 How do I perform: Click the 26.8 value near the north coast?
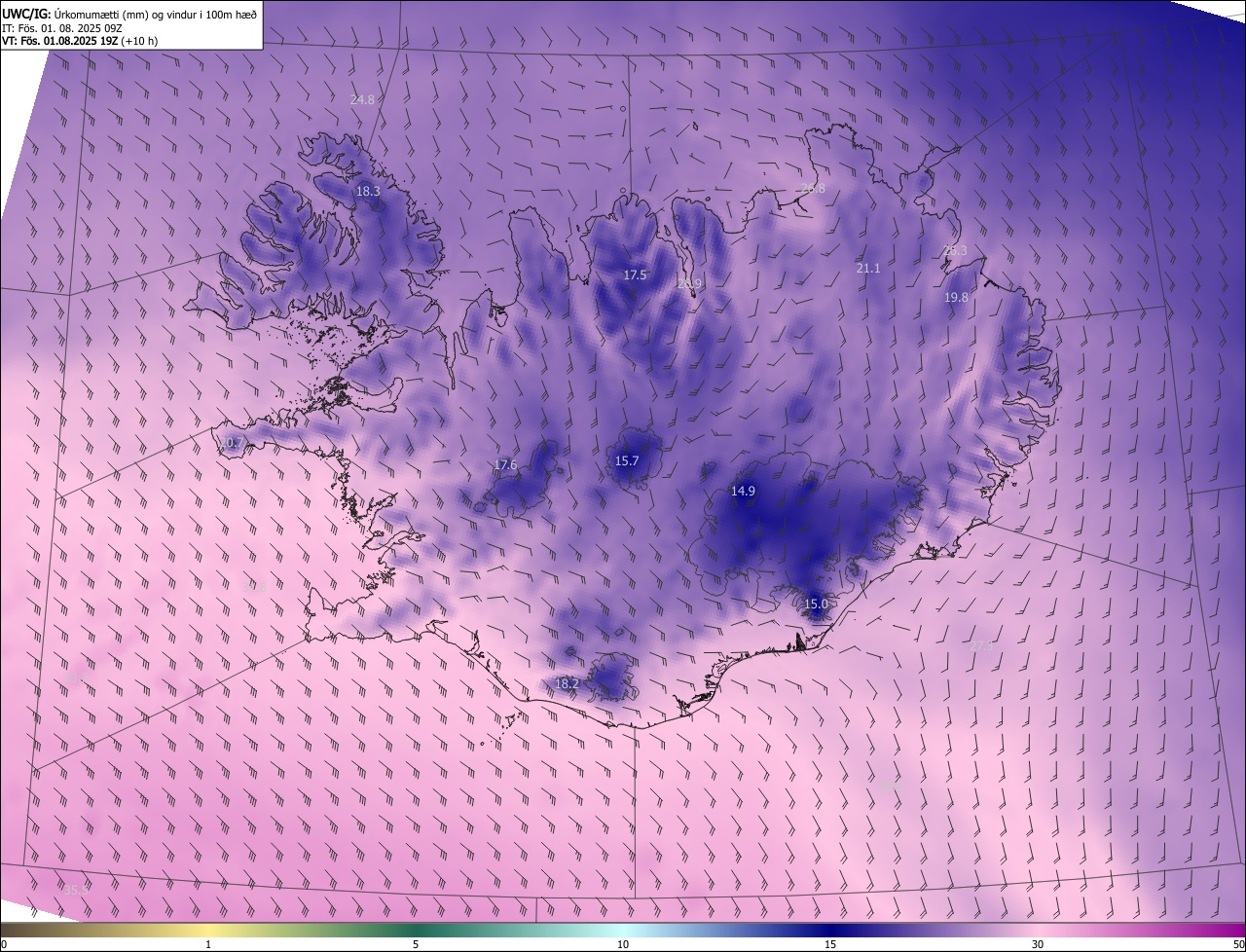813,189
